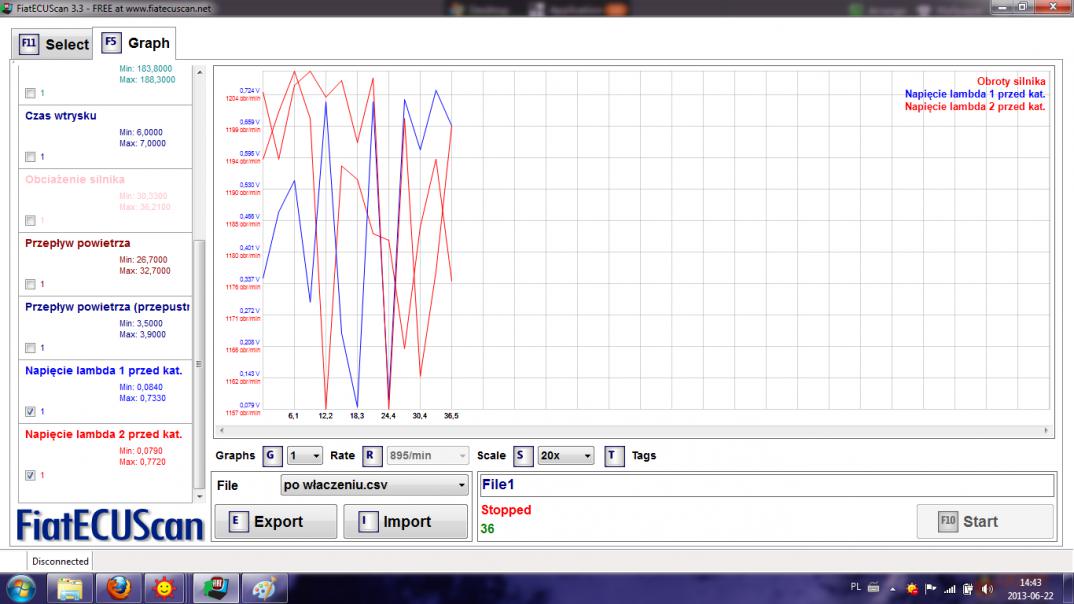The height and width of the screenshot is (604, 1074).
Task: Click the Import button
Action: point(405,522)
